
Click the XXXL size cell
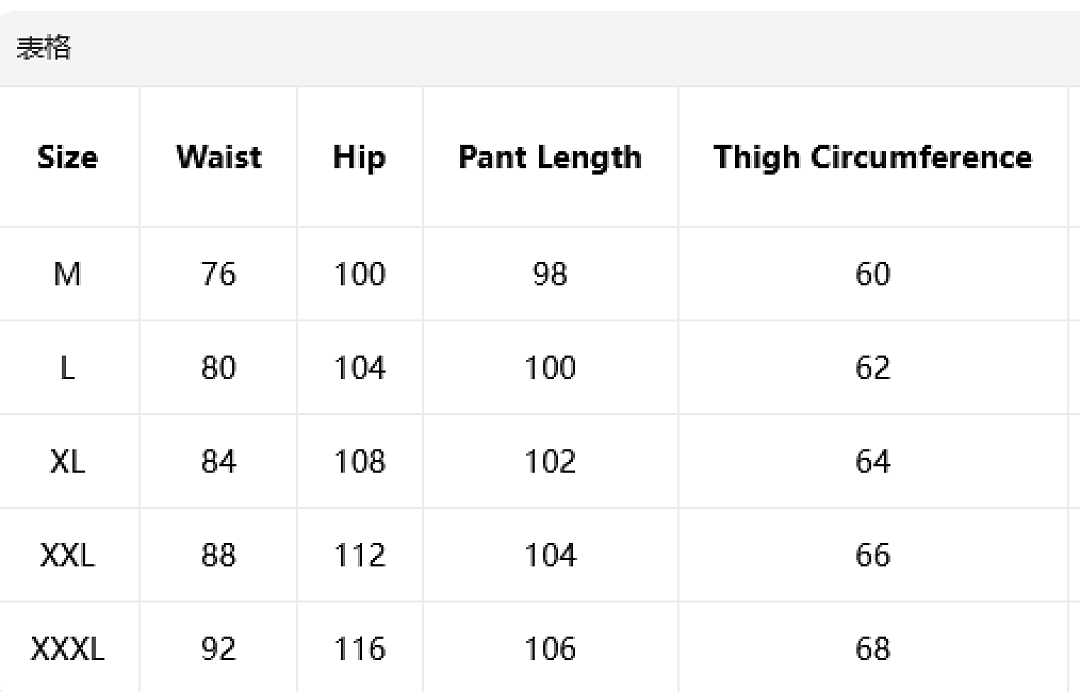[68, 648]
